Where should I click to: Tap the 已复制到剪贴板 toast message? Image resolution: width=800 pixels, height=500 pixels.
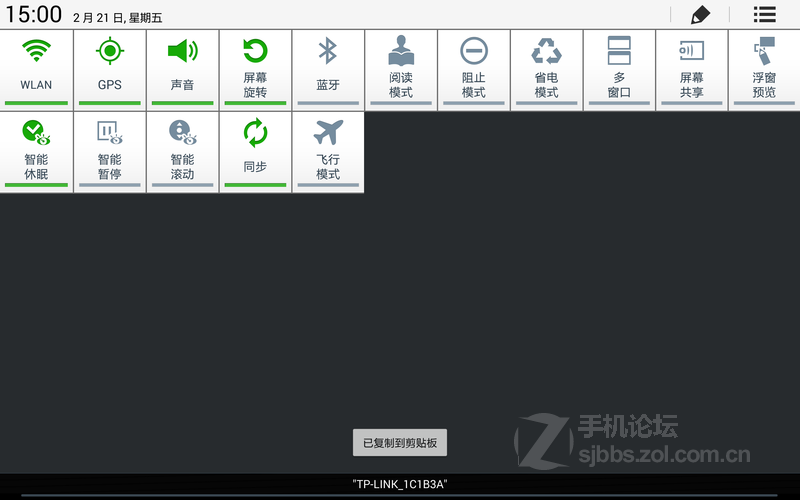pos(400,442)
